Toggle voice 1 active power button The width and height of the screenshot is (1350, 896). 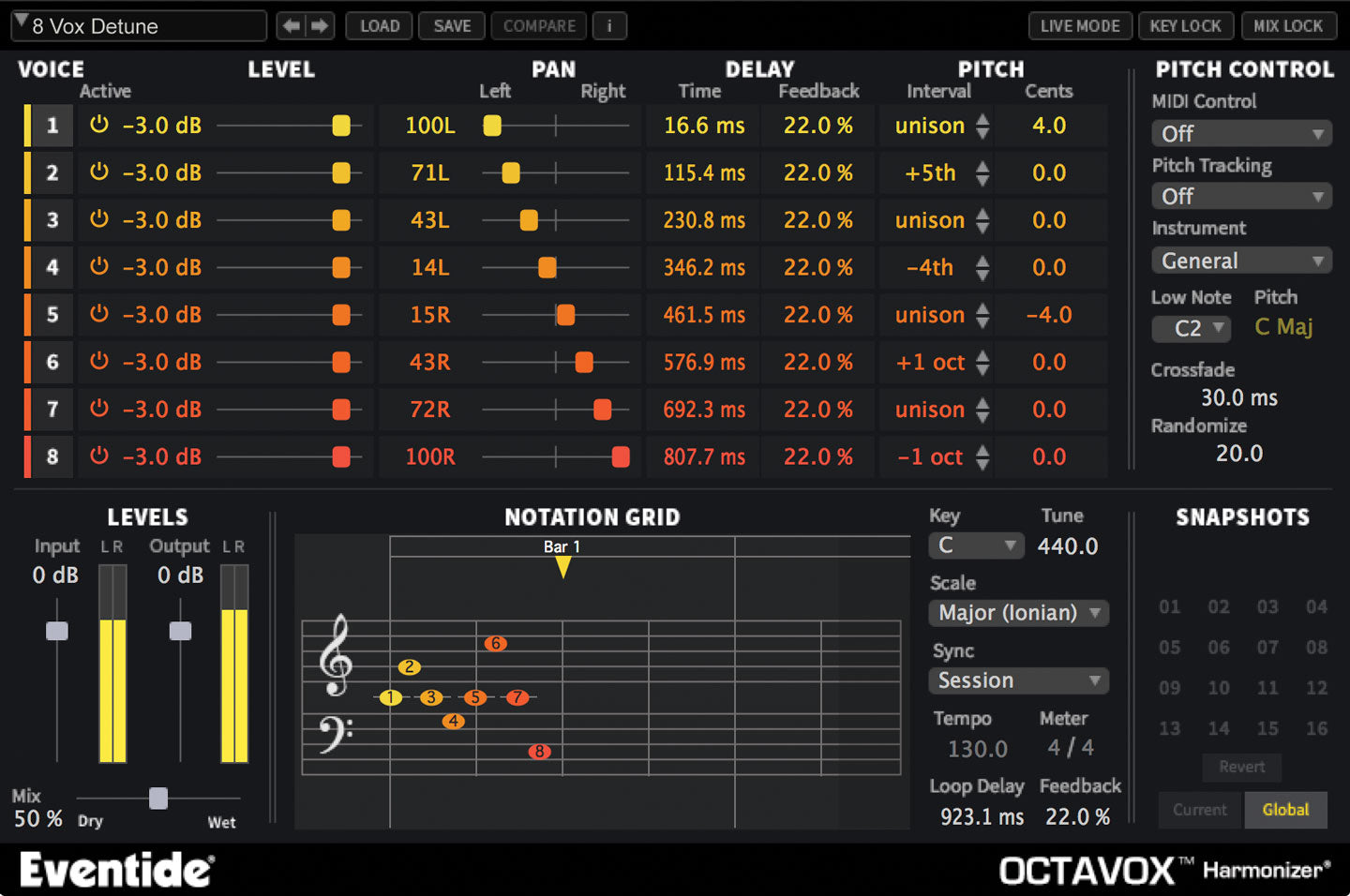click(99, 125)
